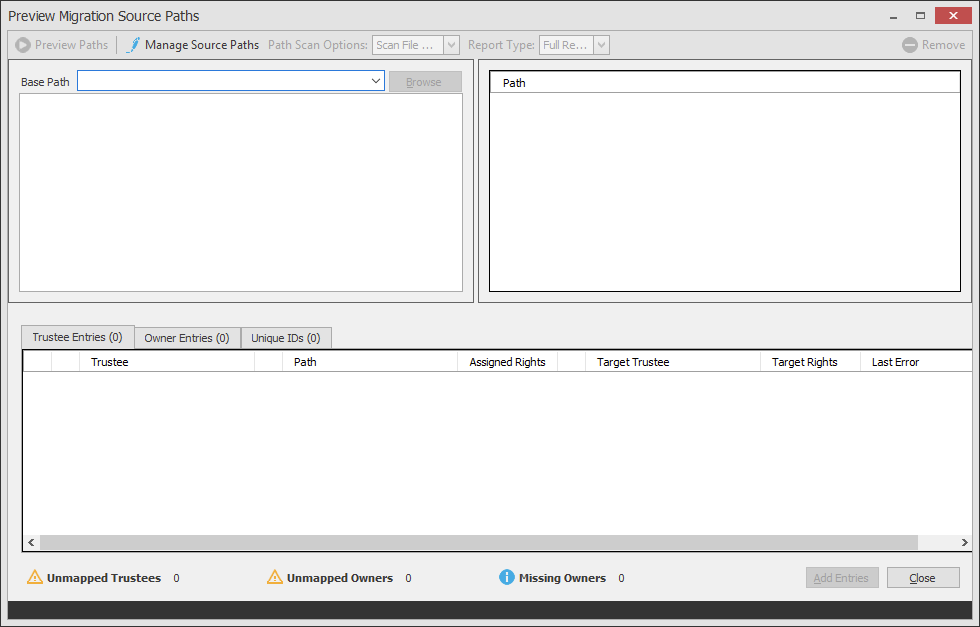Click the Unmapped Owners warning icon
The height and width of the screenshot is (627, 980).
[275, 578]
